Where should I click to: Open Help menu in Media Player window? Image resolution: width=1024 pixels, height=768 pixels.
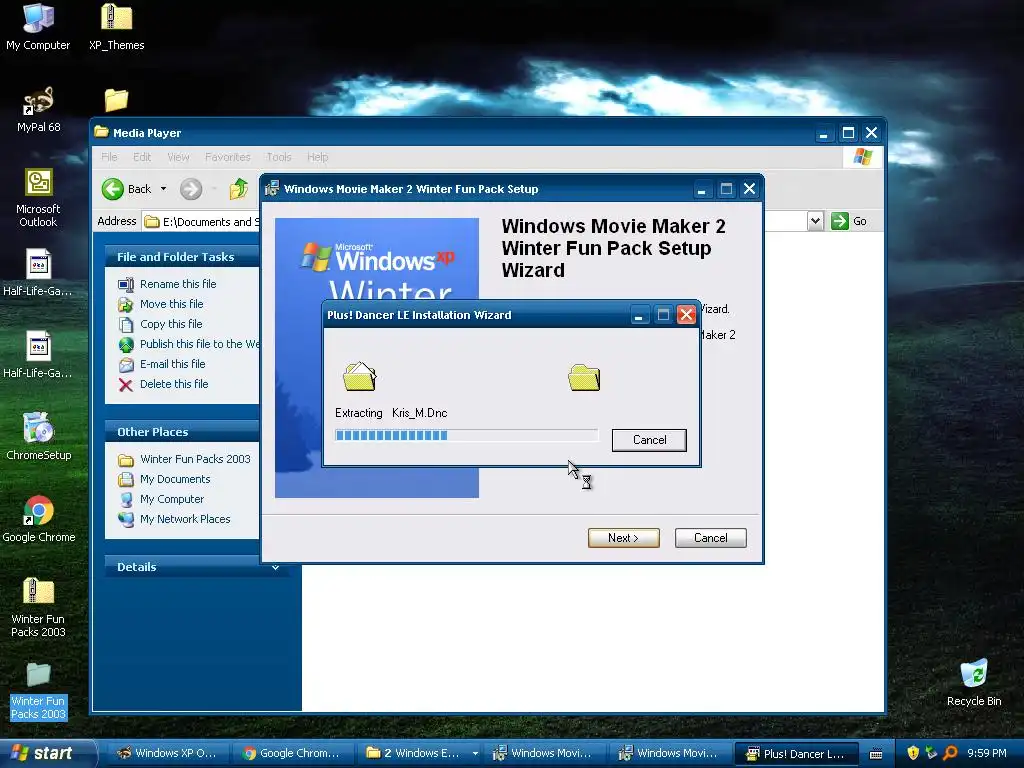click(x=317, y=157)
